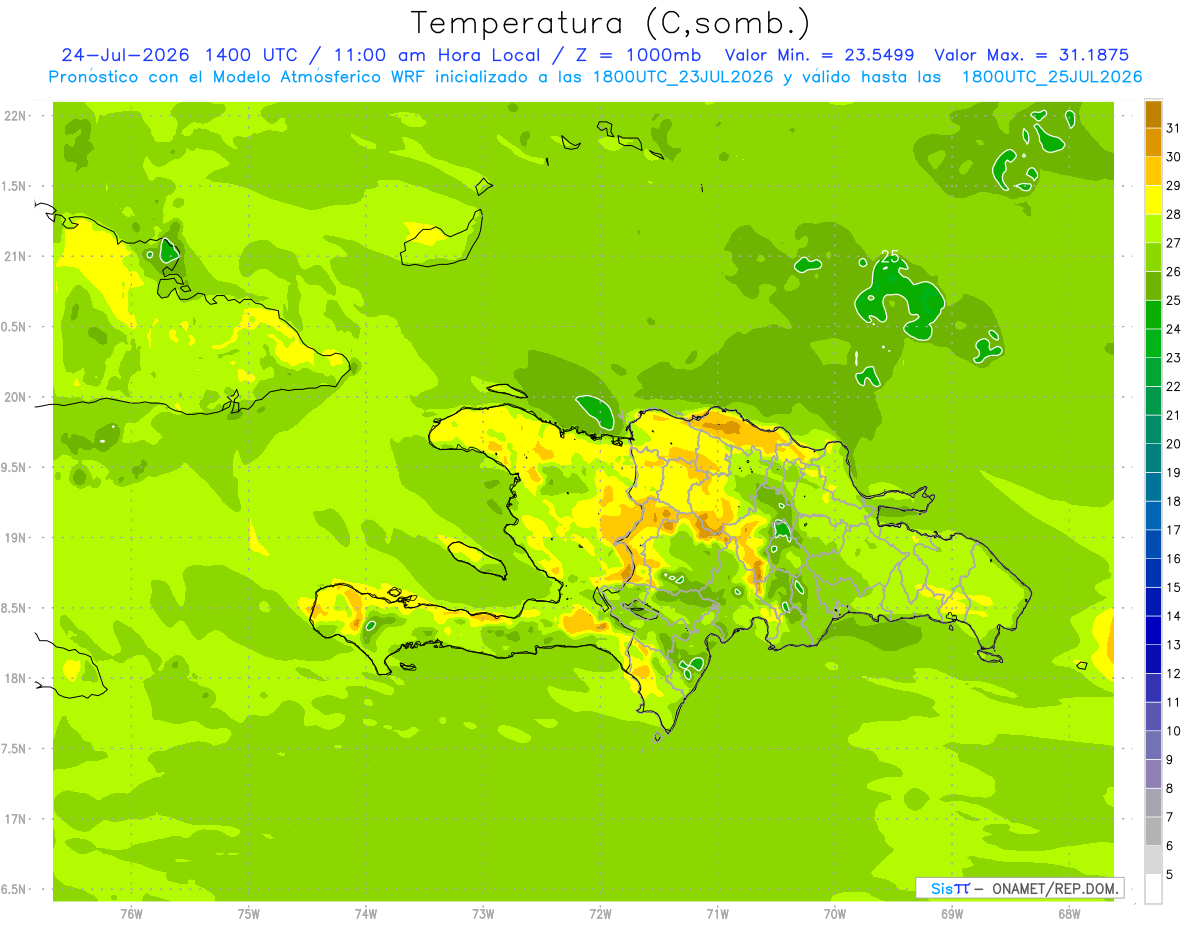Click the 'Valor Min. = 23.5499' text
Image resolution: width=1200 pixels, height=927 pixels.
pos(819,55)
